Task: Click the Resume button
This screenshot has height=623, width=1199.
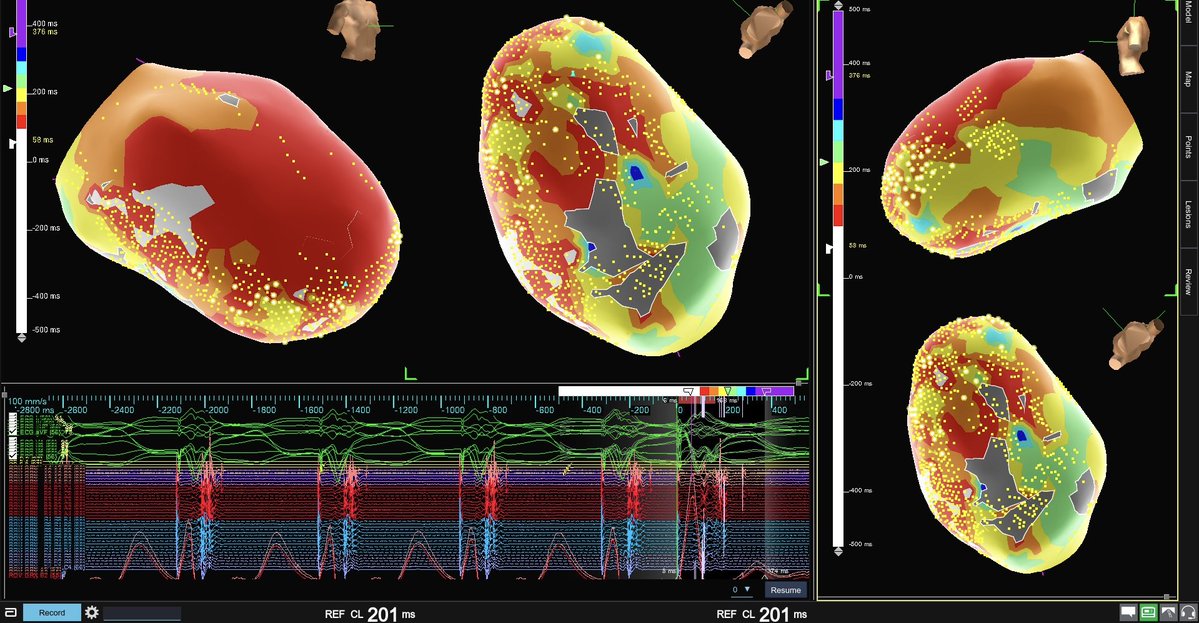Action: [x=785, y=590]
